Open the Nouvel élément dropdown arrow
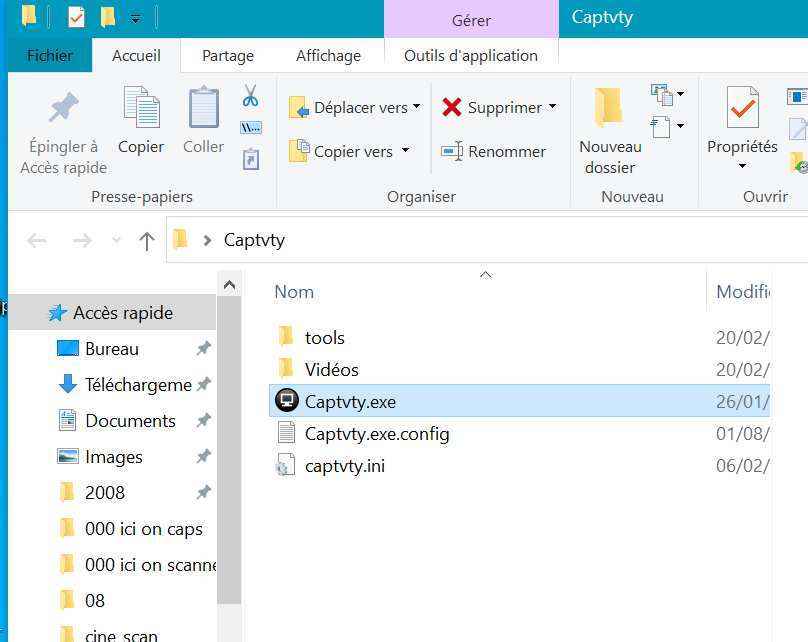This screenshot has width=808, height=642. (x=680, y=94)
